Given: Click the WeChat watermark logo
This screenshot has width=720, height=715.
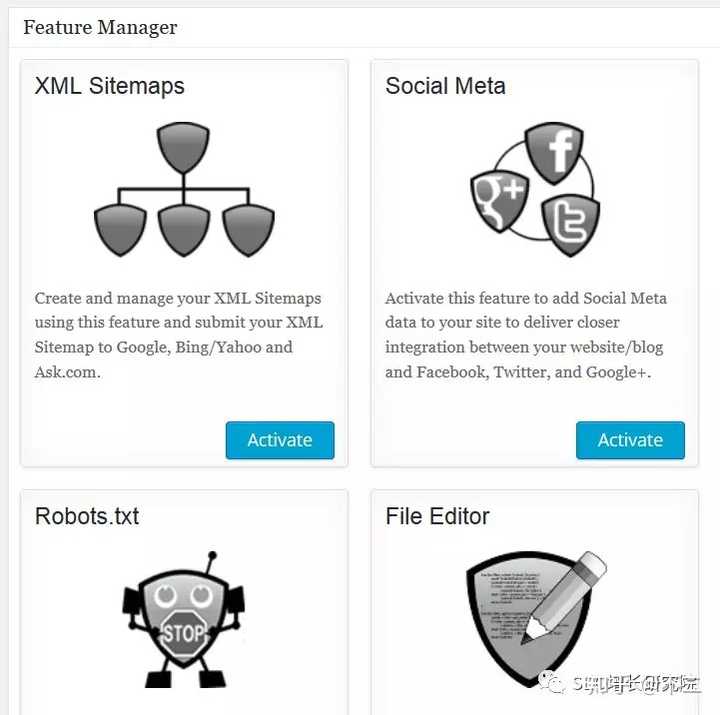Looking at the screenshot, I should point(551,682).
